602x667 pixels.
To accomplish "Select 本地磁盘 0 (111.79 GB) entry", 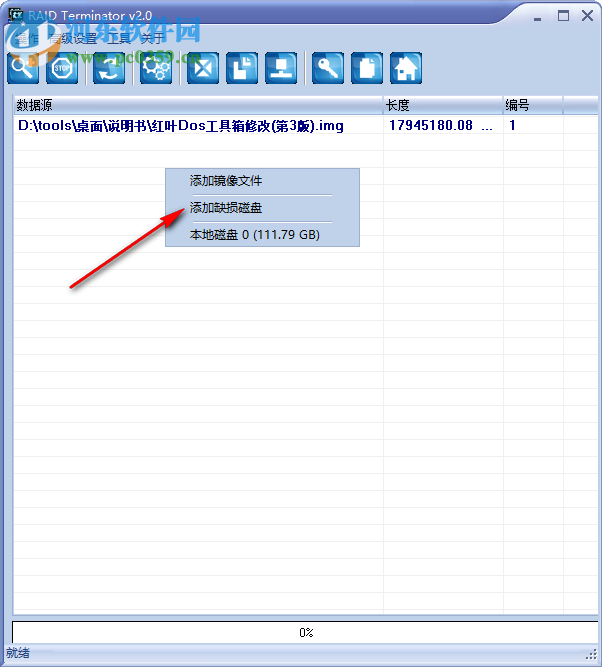I will tap(262, 235).
